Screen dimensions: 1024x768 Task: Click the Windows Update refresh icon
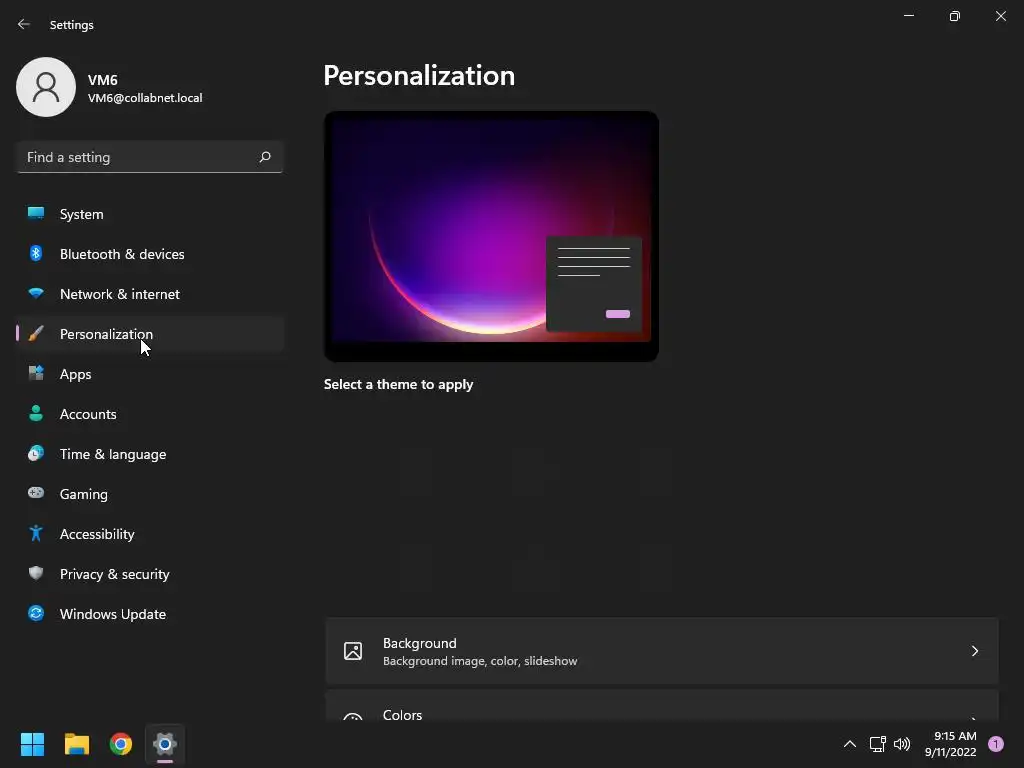coord(36,613)
